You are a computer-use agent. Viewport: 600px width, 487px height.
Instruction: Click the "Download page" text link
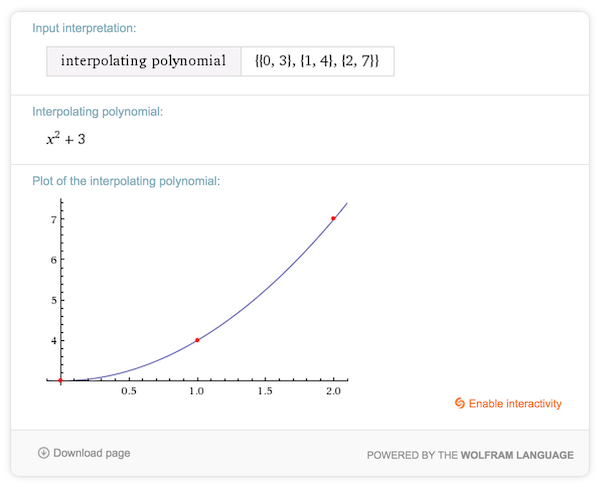[91, 453]
